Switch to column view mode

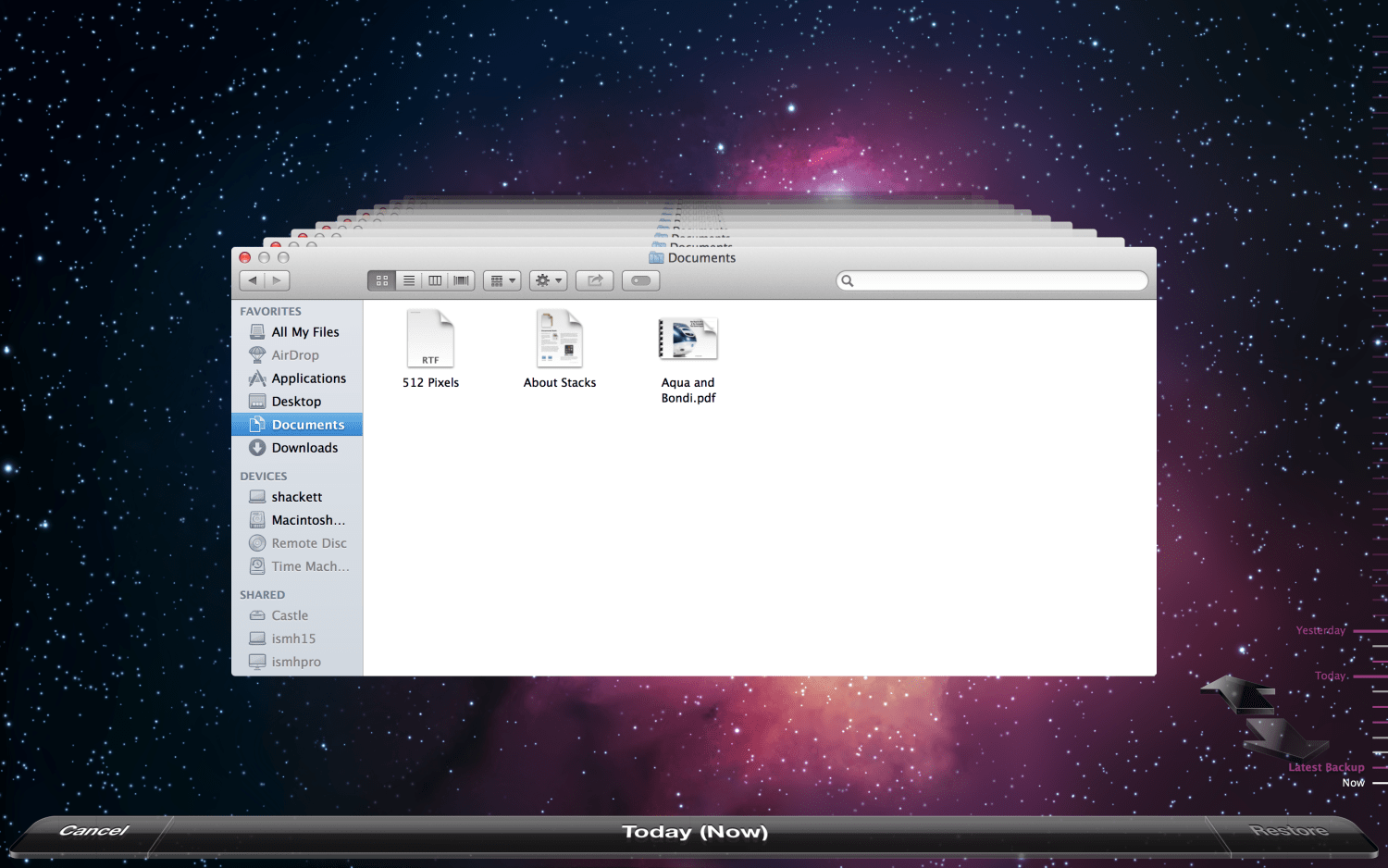[x=435, y=280]
